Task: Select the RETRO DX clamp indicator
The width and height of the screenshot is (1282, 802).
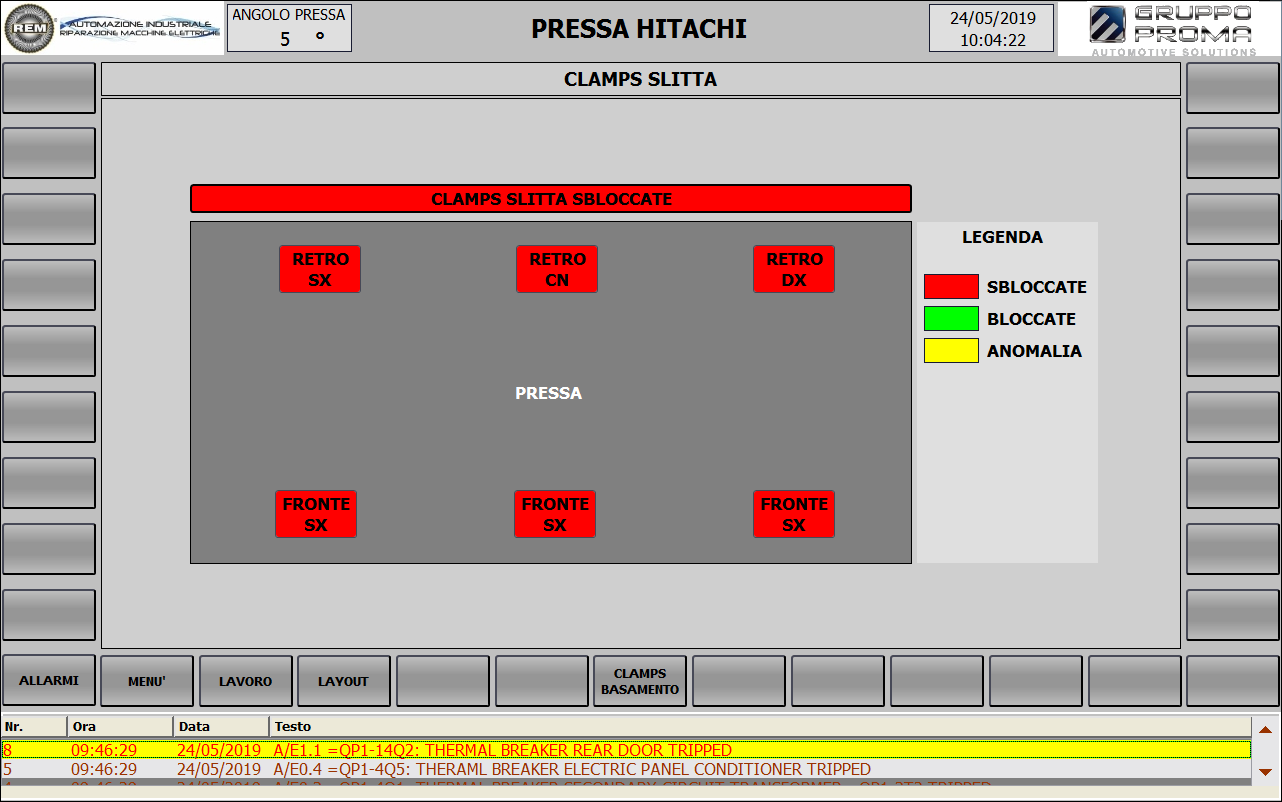Action: 794,269
